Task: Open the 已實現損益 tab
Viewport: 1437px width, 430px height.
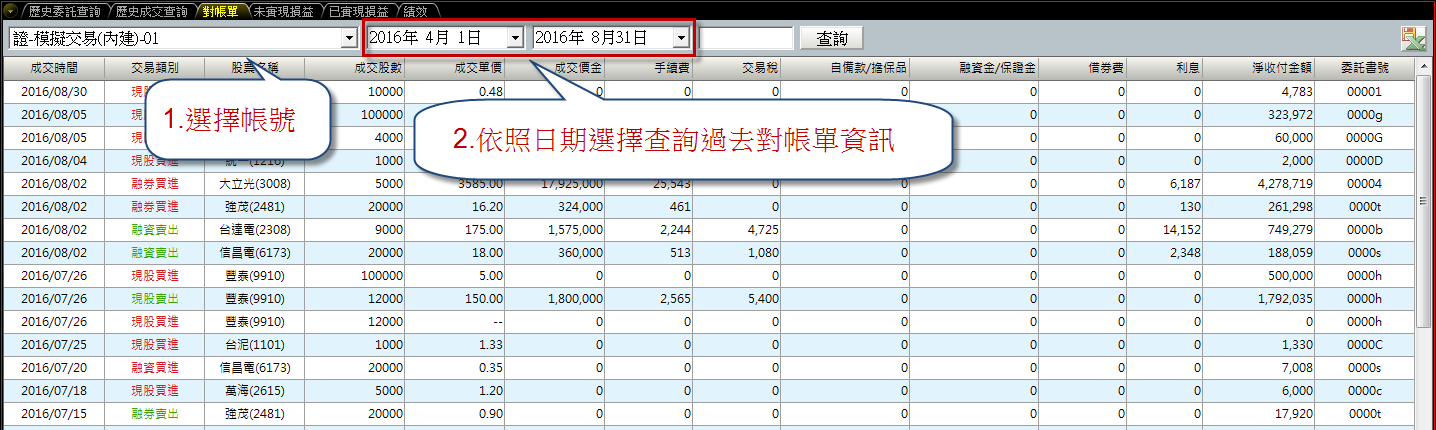Action: coord(358,10)
